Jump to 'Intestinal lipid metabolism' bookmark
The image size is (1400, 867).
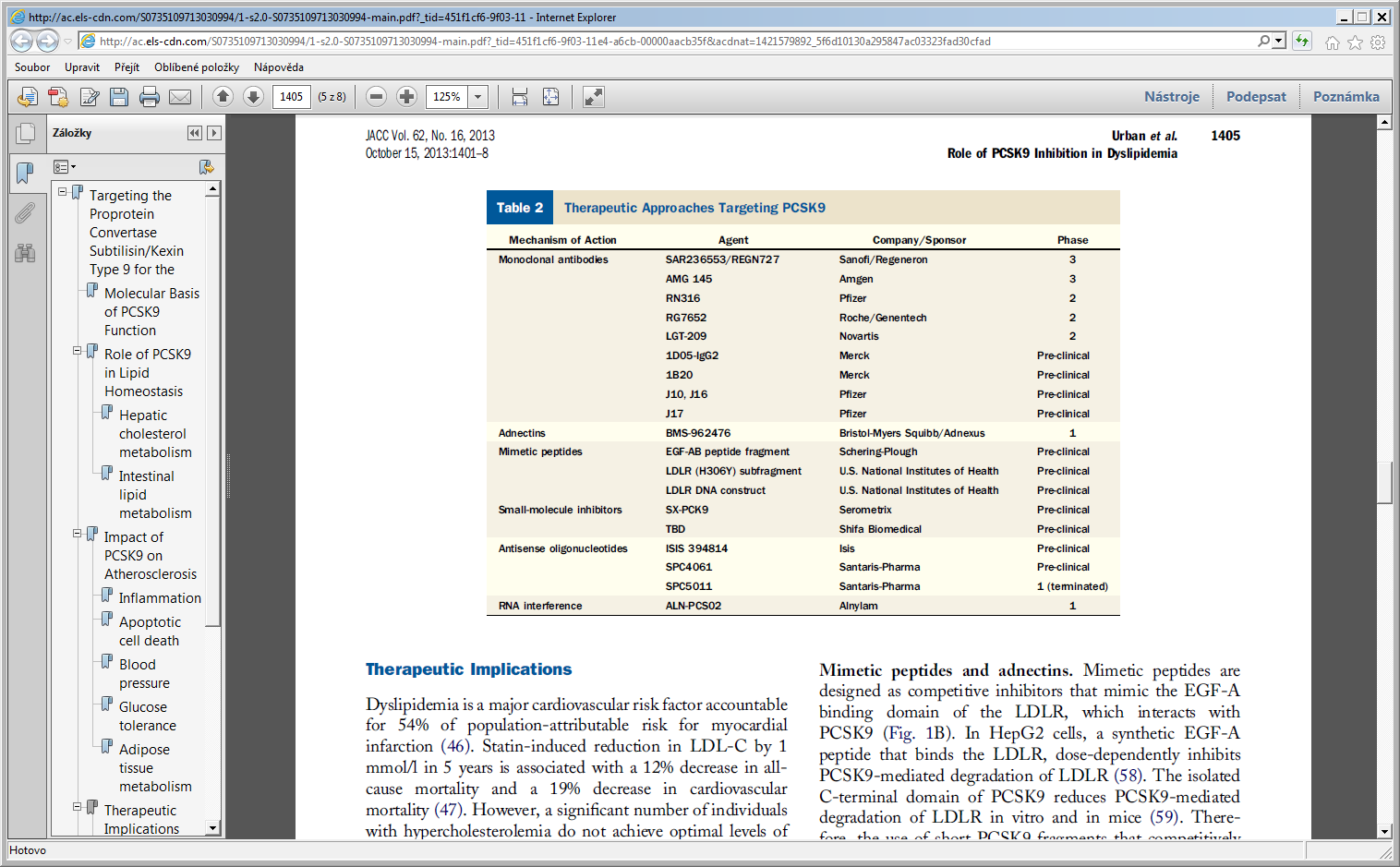[155, 494]
